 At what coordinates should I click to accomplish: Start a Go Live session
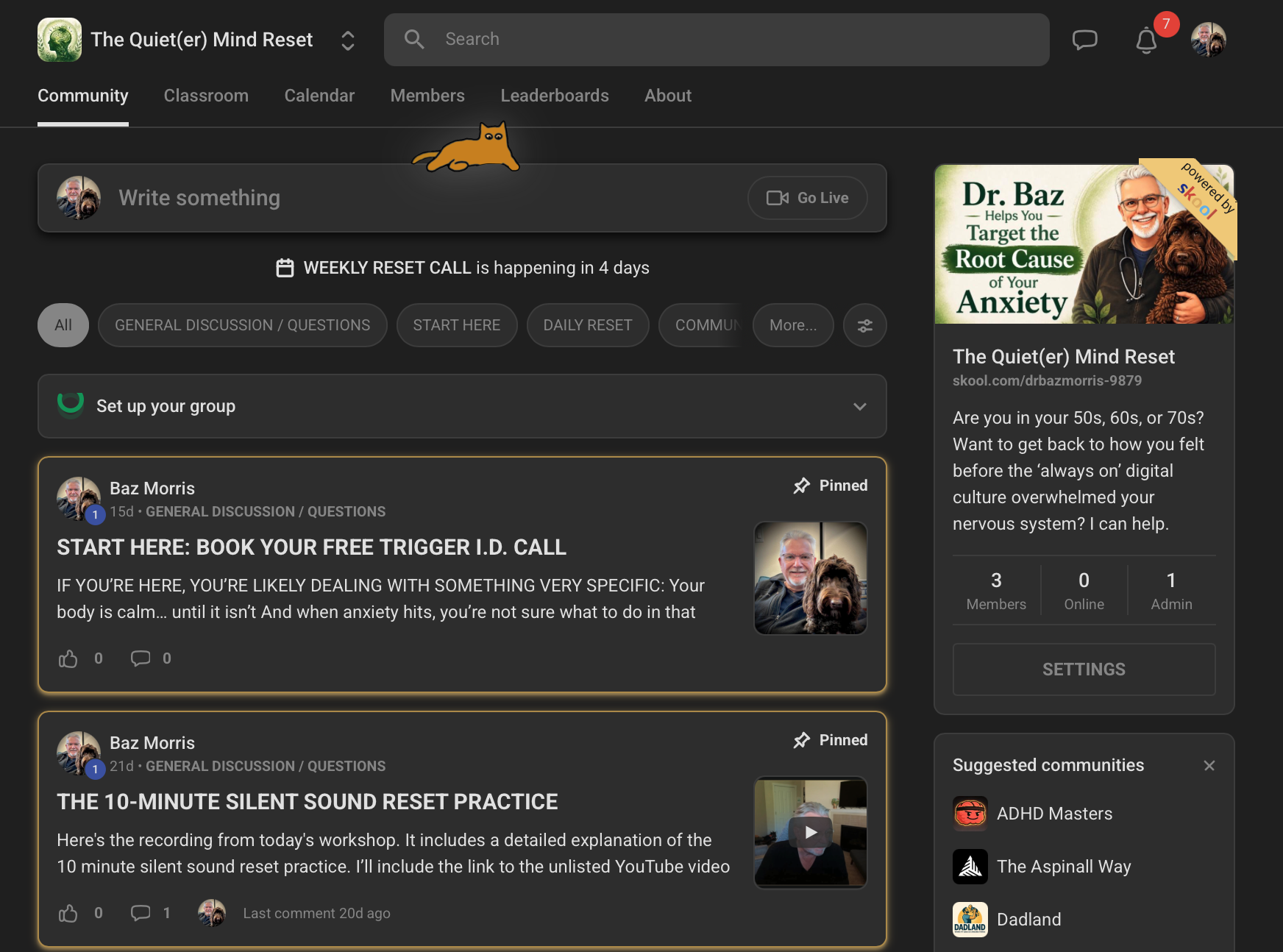(x=807, y=198)
